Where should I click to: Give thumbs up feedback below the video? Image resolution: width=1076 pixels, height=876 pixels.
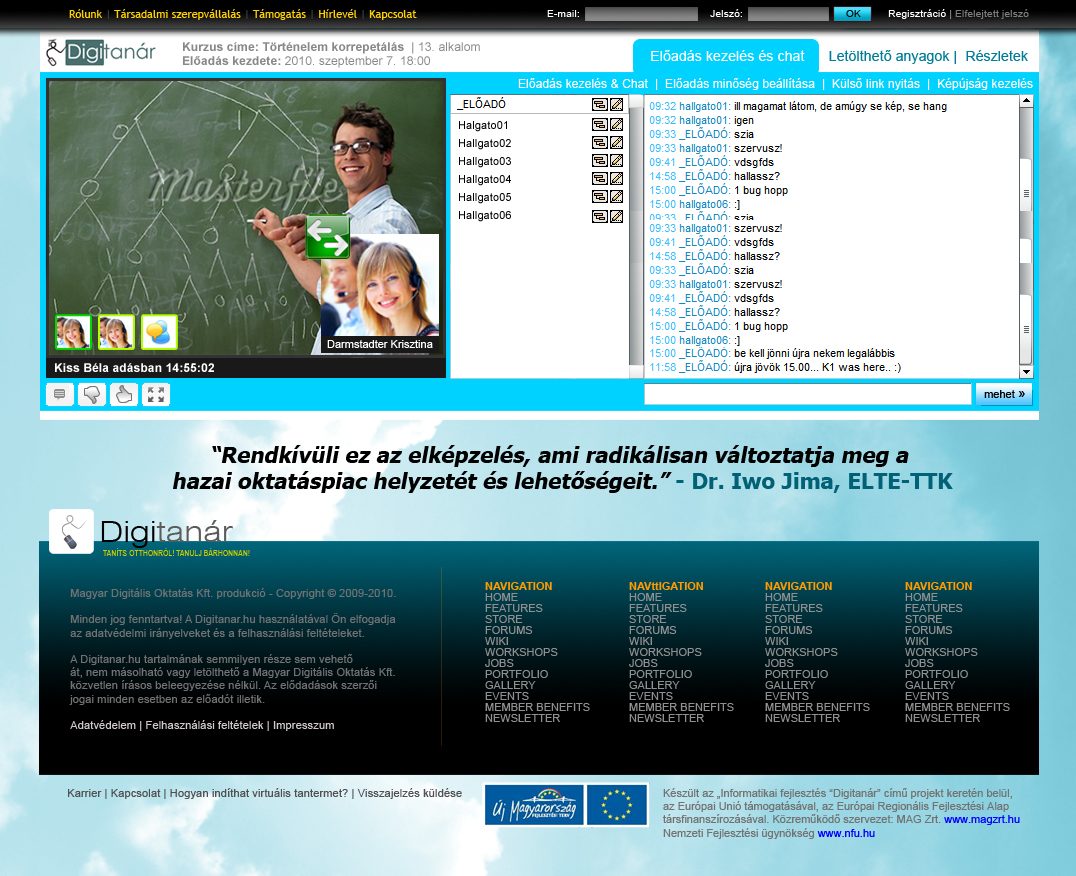tap(123, 394)
